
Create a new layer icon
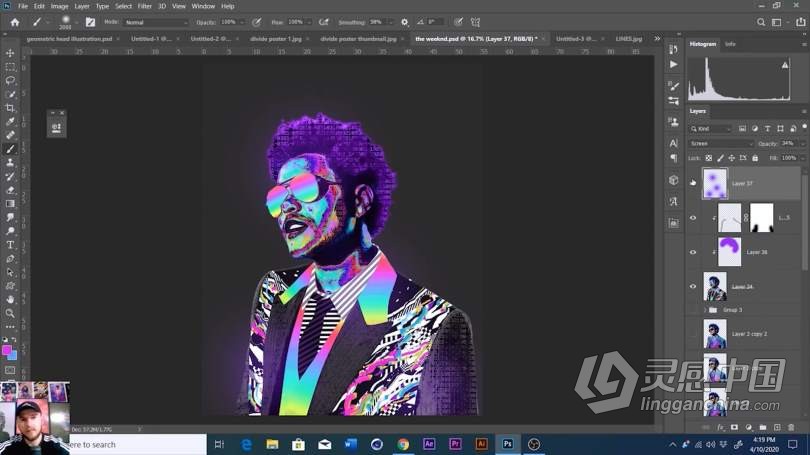click(x=777, y=428)
